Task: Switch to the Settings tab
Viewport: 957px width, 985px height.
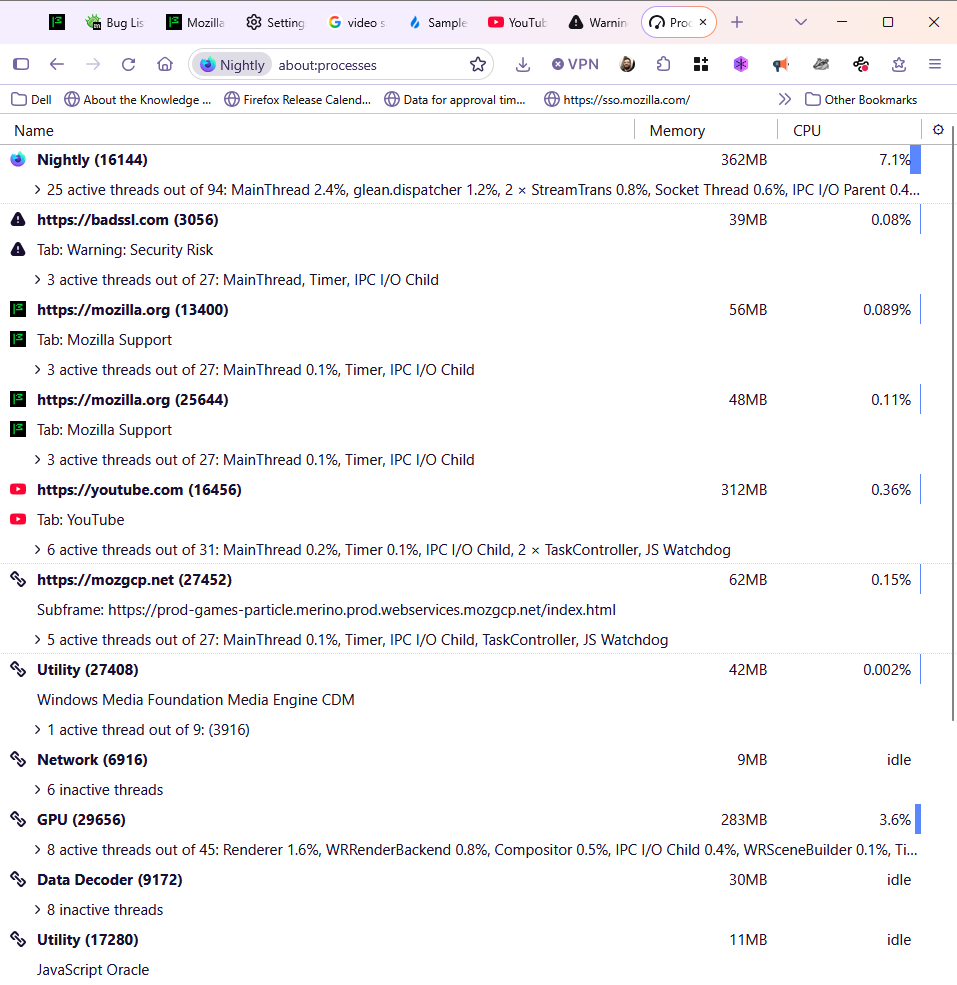Action: click(275, 23)
